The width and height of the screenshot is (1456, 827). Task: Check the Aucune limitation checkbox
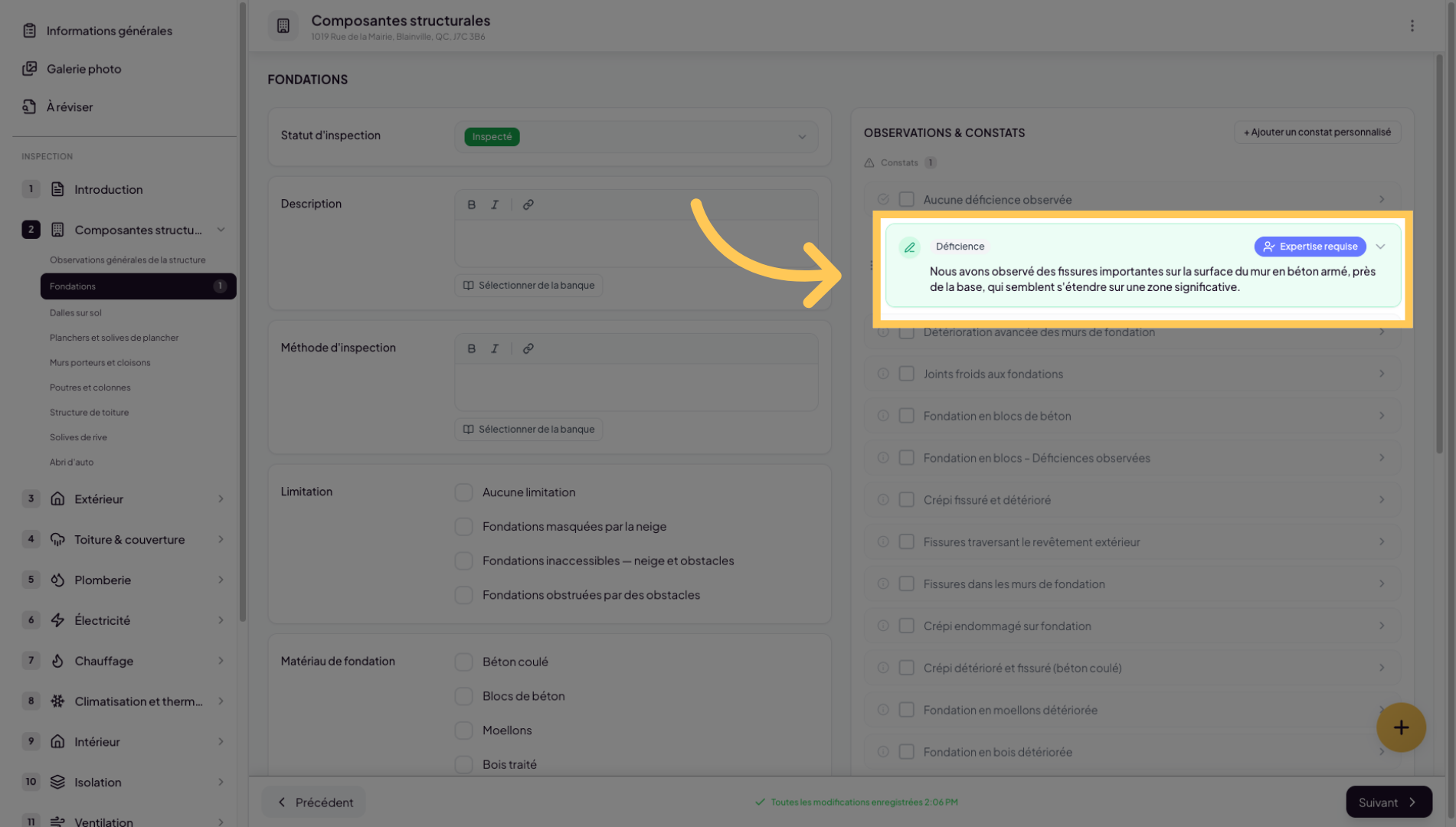pyautogui.click(x=463, y=492)
